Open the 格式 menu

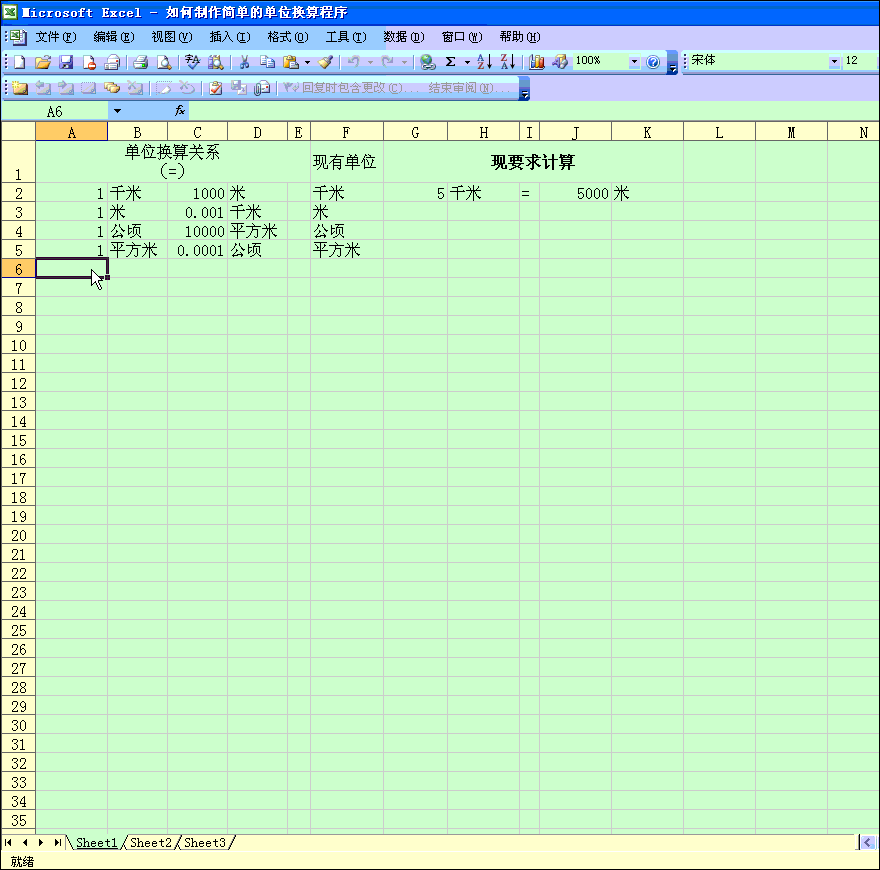pyautogui.click(x=287, y=37)
